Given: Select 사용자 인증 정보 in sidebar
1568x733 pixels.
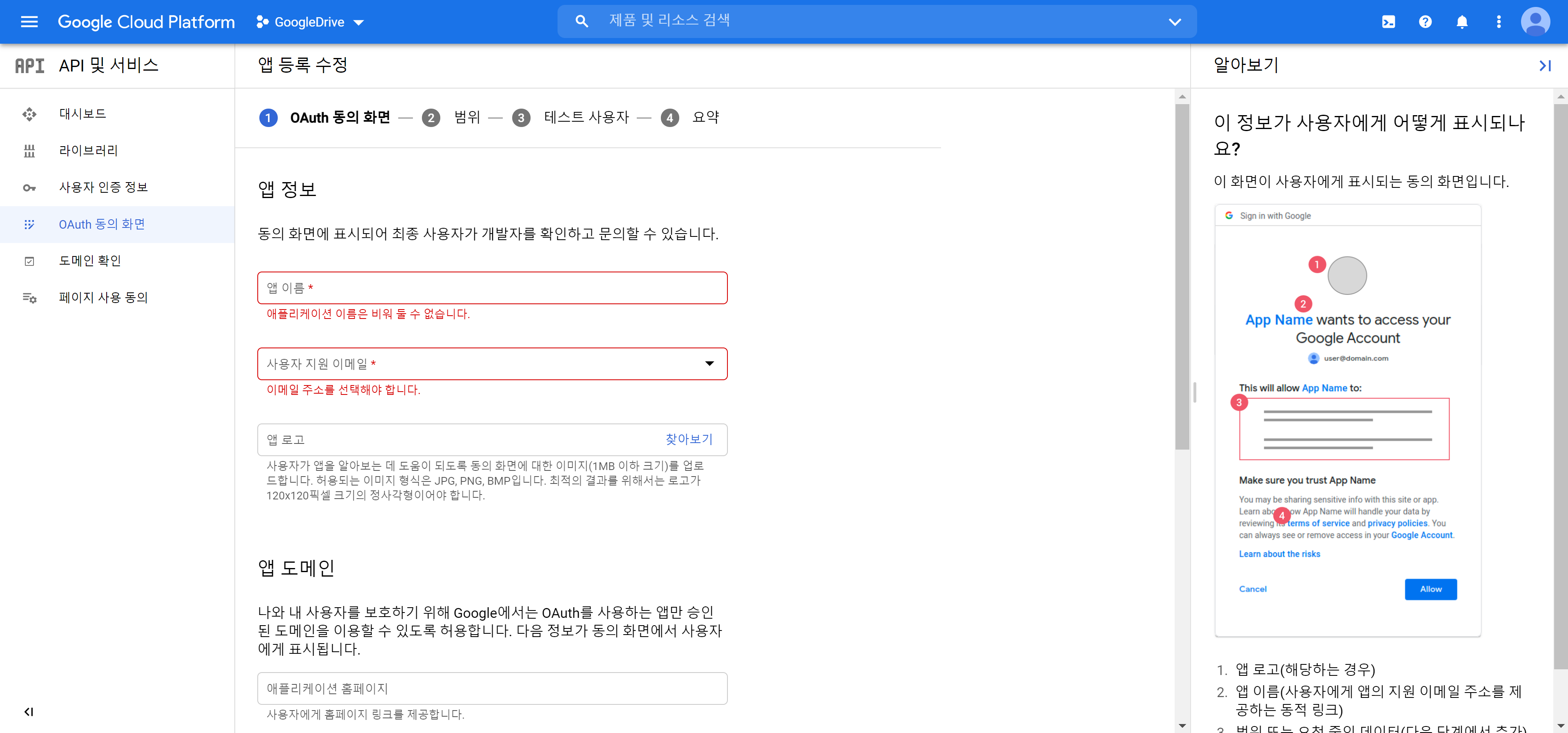Looking at the screenshot, I should [103, 187].
